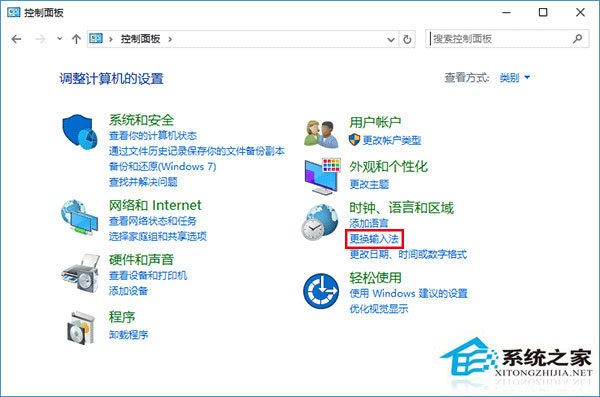
Task: Expand the chevron after 控制面板 breadcrumb
Action: [x=170, y=39]
